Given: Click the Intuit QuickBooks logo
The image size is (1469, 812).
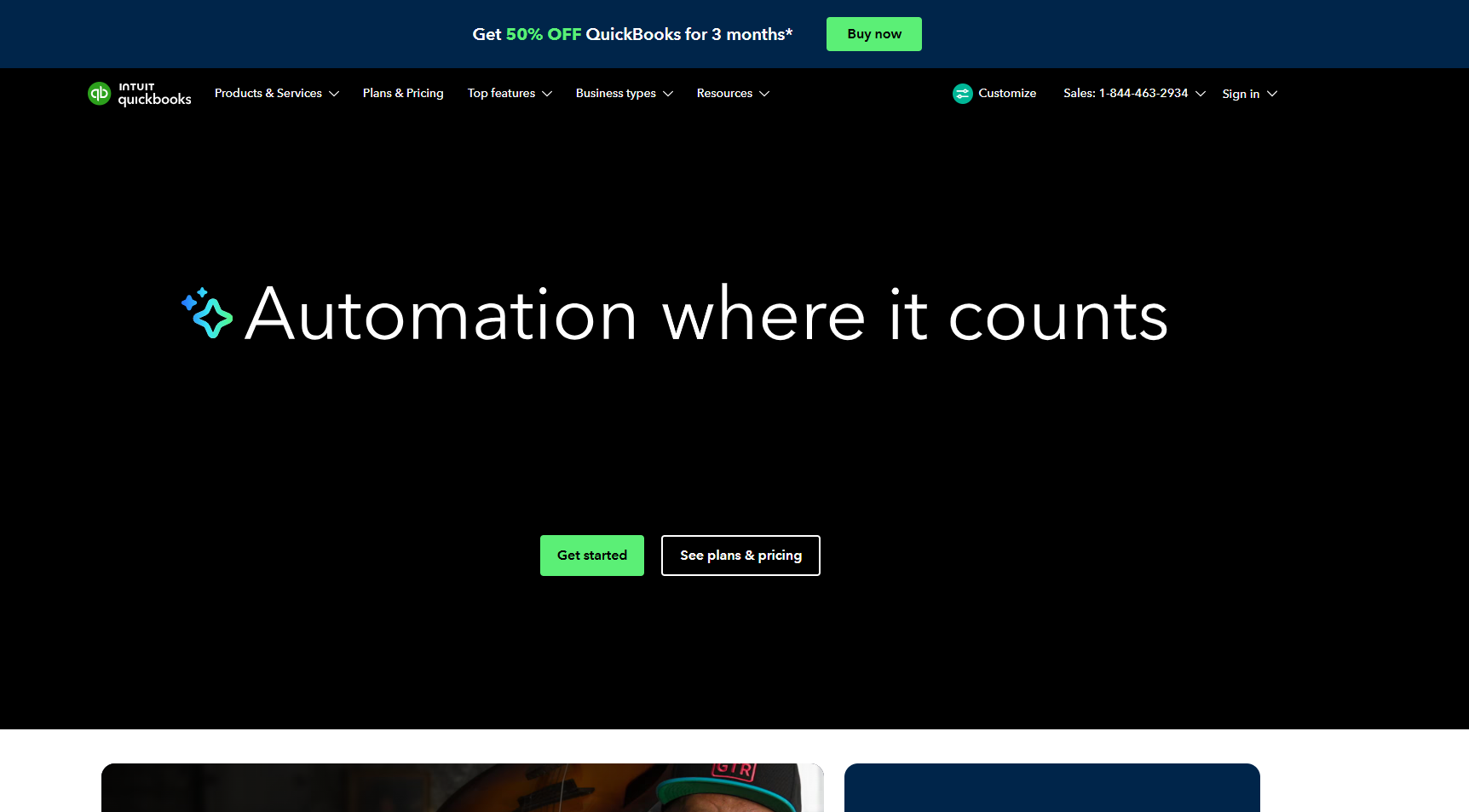Looking at the screenshot, I should pyautogui.click(x=140, y=94).
